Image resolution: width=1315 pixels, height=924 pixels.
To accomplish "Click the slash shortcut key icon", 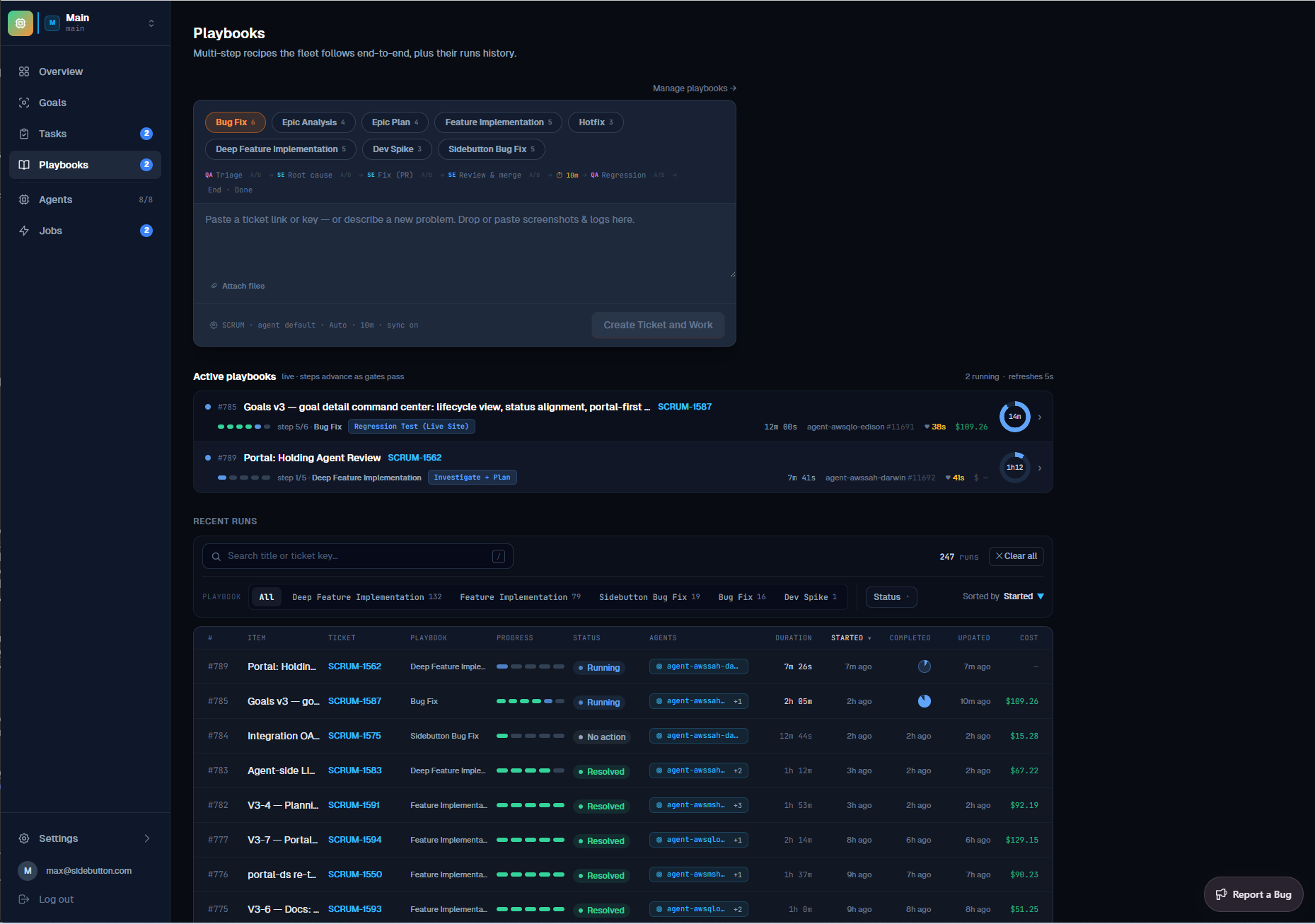I will click(499, 556).
